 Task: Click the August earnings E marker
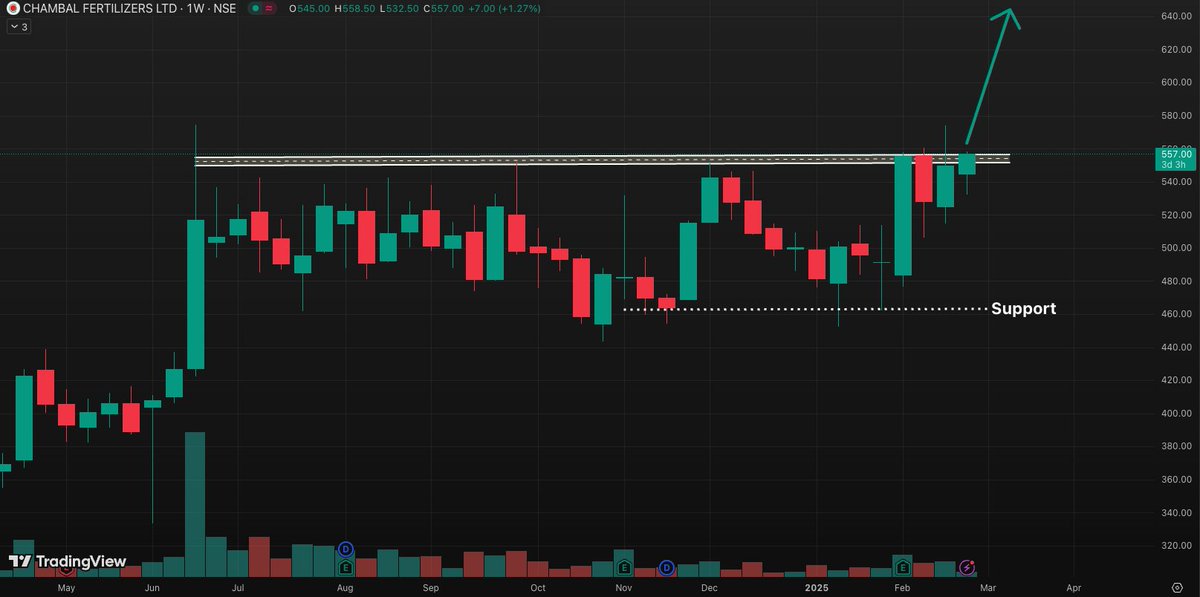click(346, 567)
